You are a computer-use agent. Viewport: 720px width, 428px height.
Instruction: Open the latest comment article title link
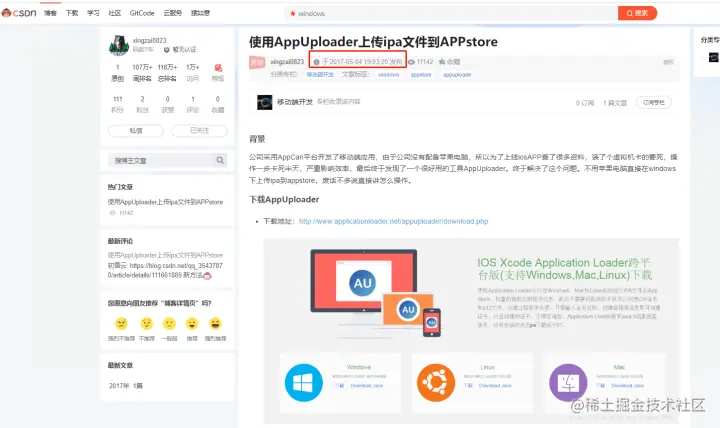[x=165, y=255]
